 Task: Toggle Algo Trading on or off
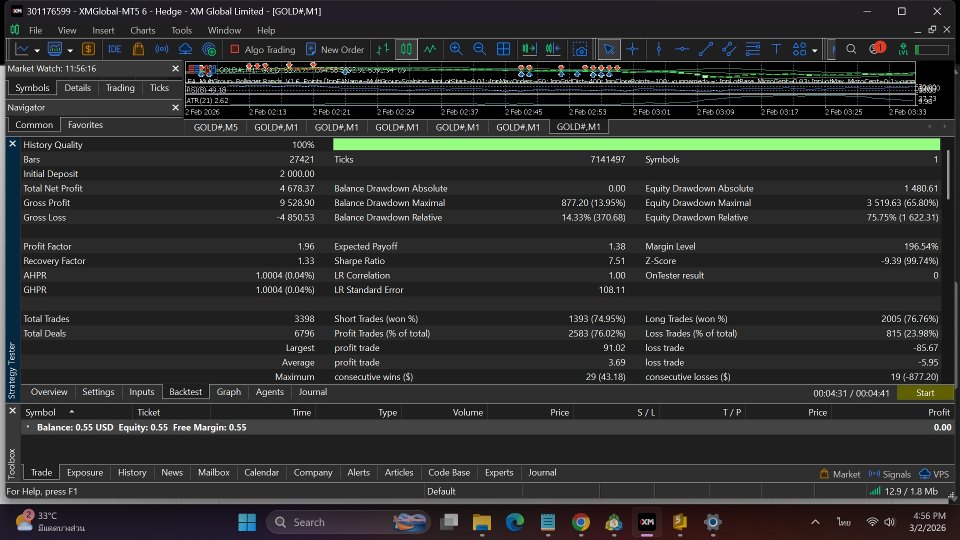pos(262,49)
